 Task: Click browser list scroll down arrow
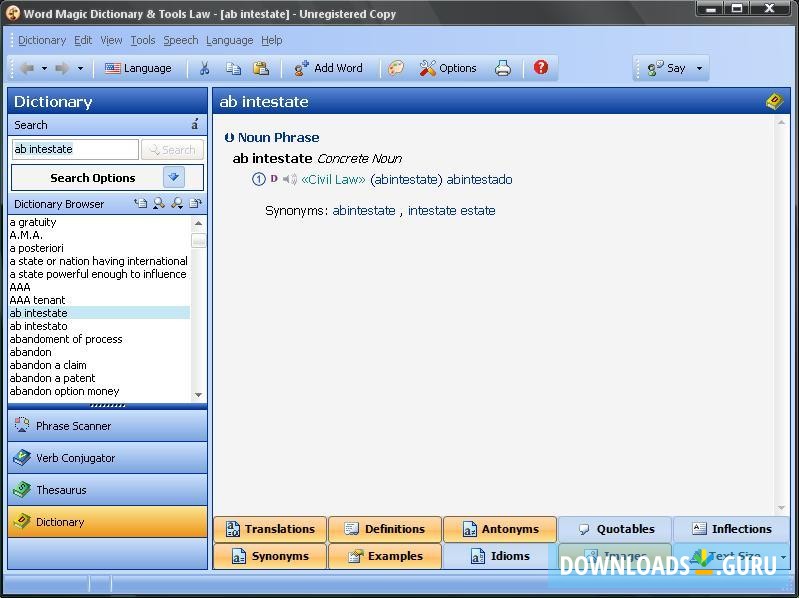point(198,395)
